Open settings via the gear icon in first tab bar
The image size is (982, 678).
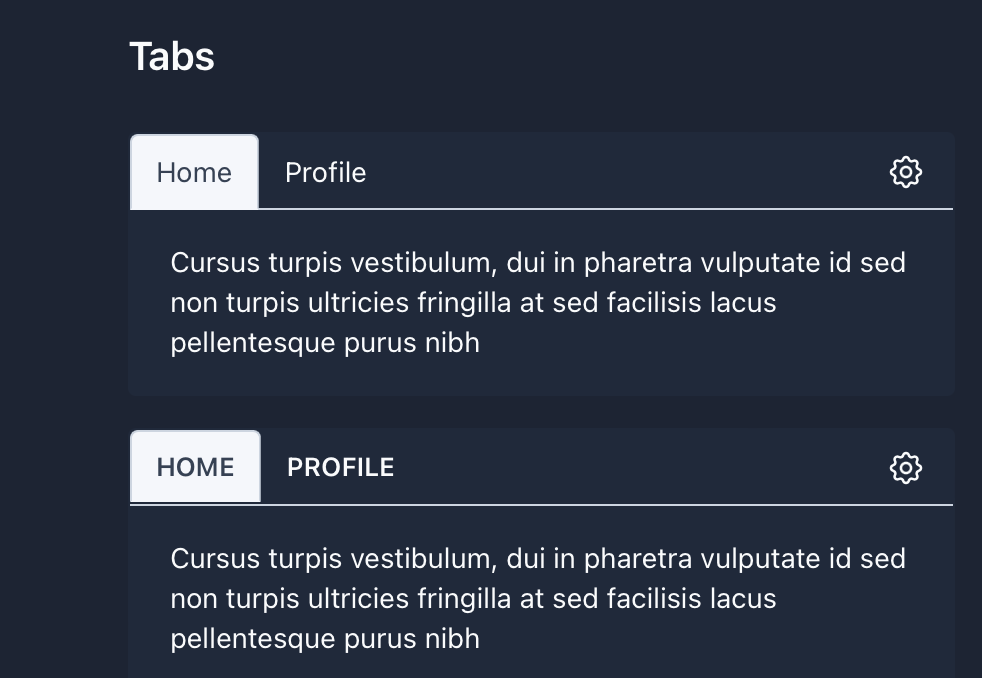(x=905, y=172)
